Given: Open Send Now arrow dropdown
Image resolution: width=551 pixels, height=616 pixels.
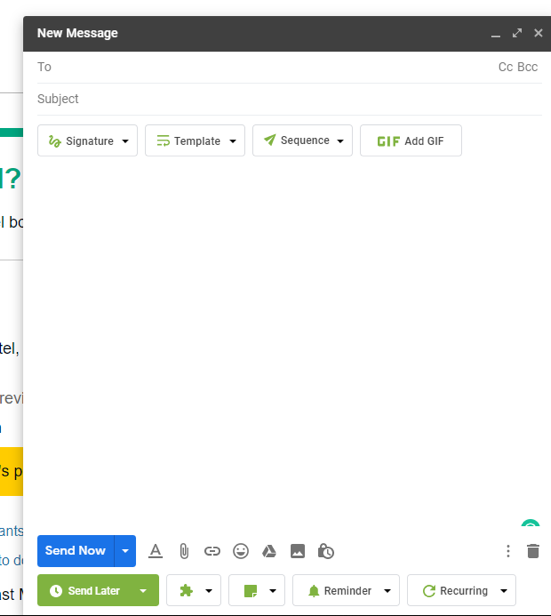Looking at the screenshot, I should point(125,551).
